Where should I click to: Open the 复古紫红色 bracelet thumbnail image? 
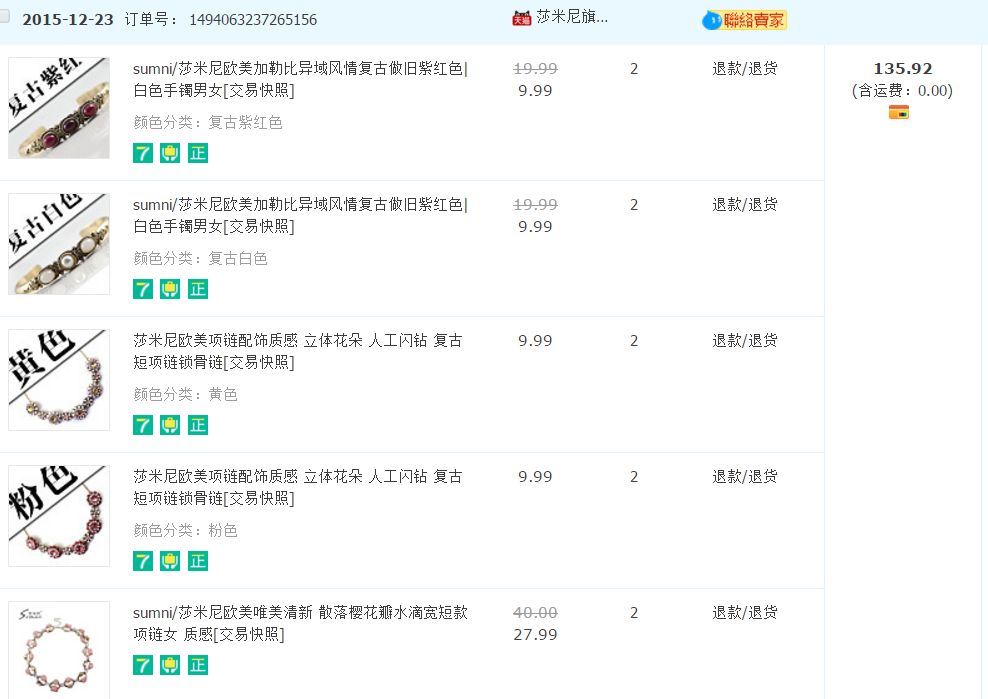(x=59, y=108)
